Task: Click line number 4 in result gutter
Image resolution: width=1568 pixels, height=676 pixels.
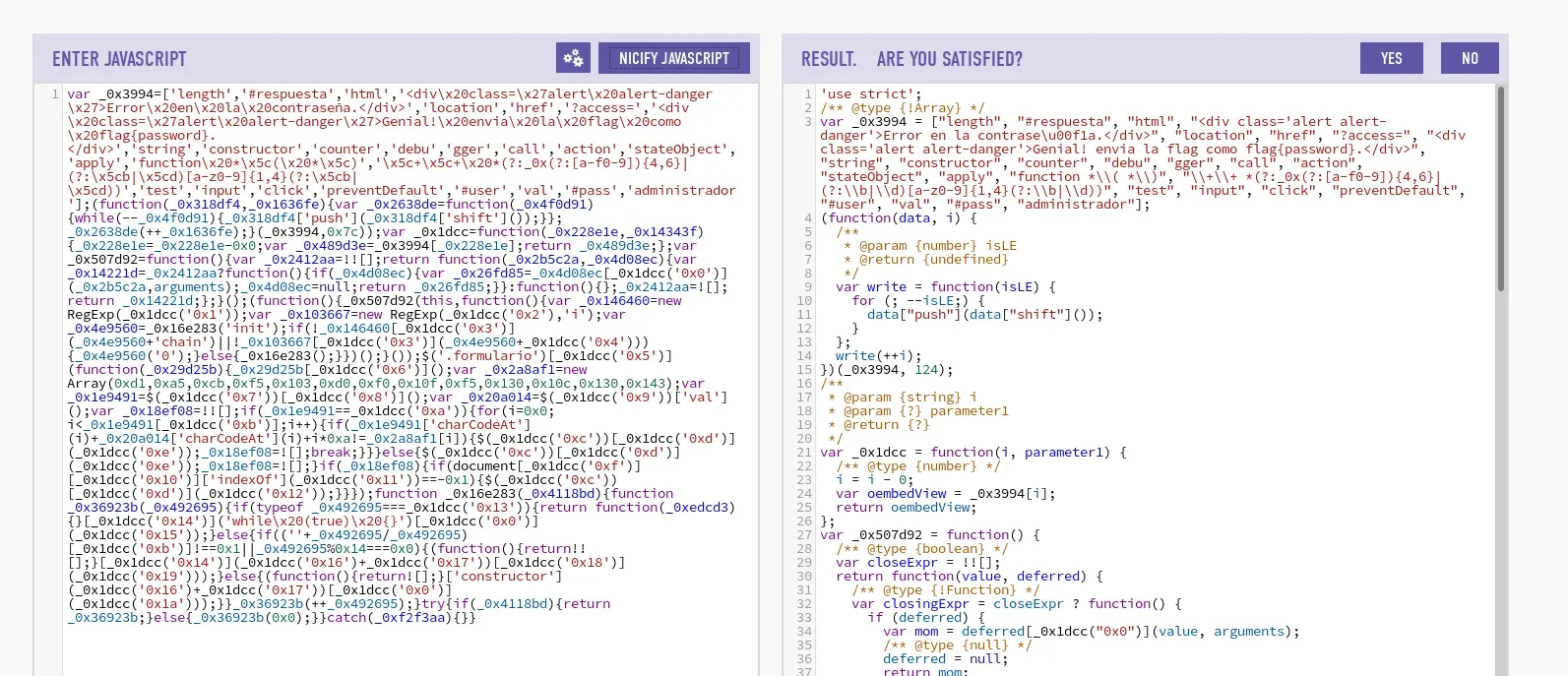Action: (807, 218)
